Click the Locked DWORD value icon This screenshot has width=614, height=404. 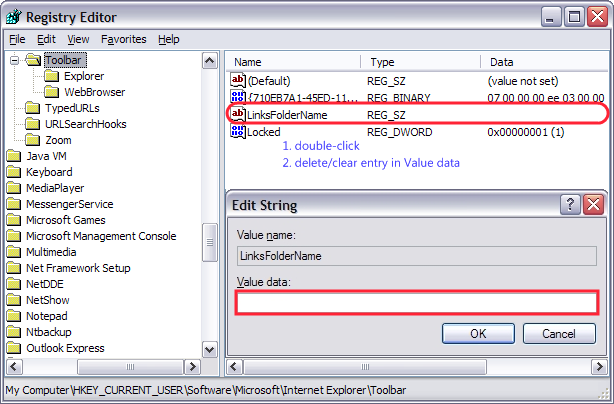coord(238,132)
